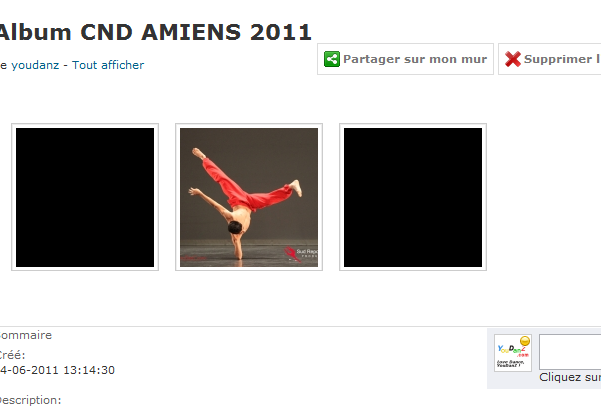601x407 pixels.
Task: Click the Supprimer button label
Action: pos(562,59)
